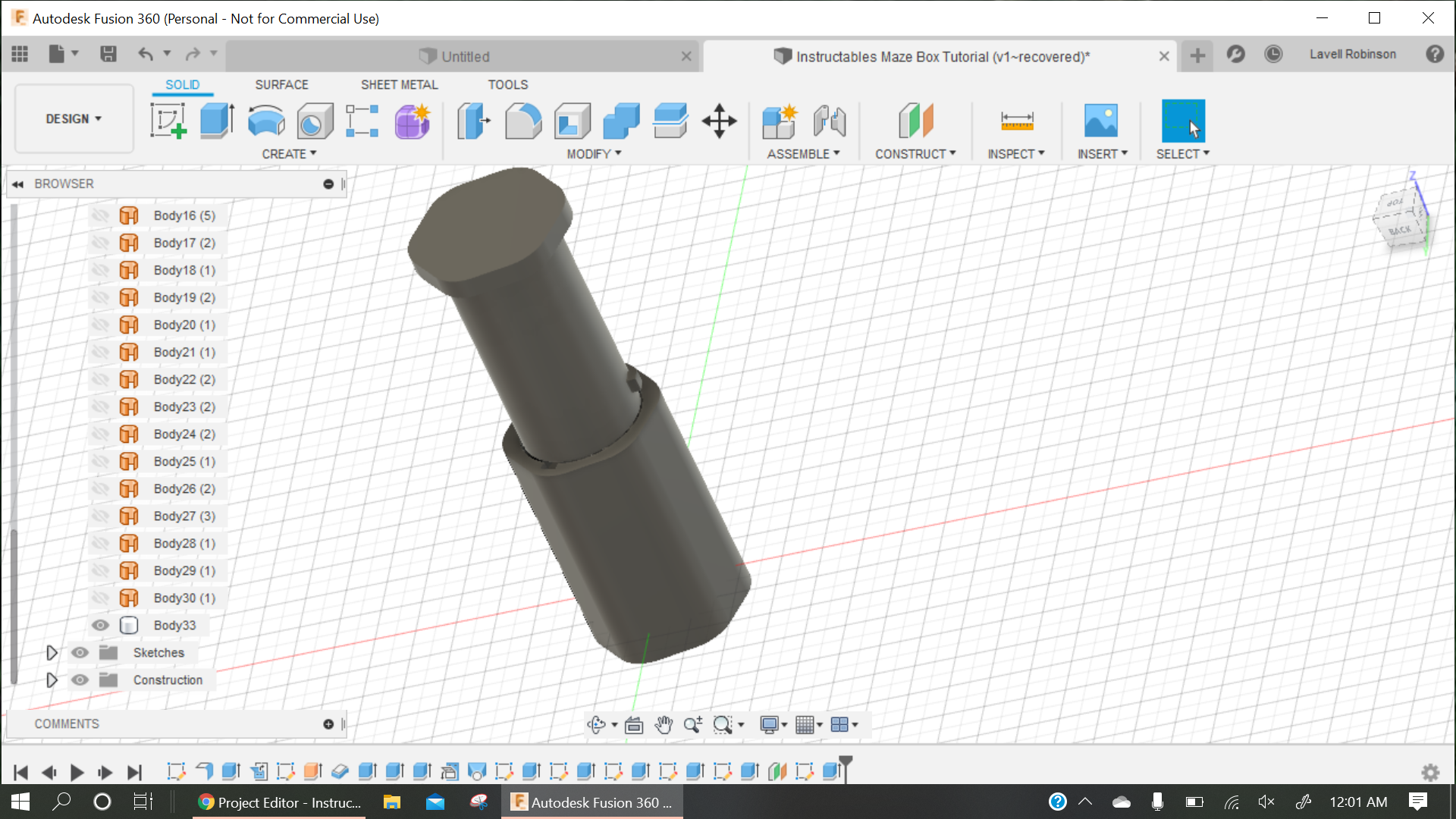Open the Lavell Robinson account menu

tap(1352, 55)
